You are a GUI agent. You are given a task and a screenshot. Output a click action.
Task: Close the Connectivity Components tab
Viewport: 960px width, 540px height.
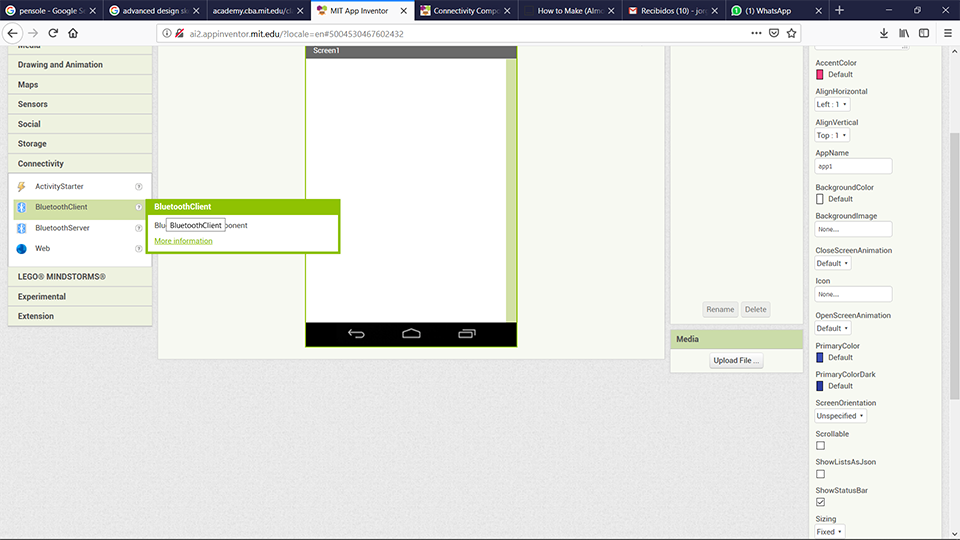[x=507, y=11]
